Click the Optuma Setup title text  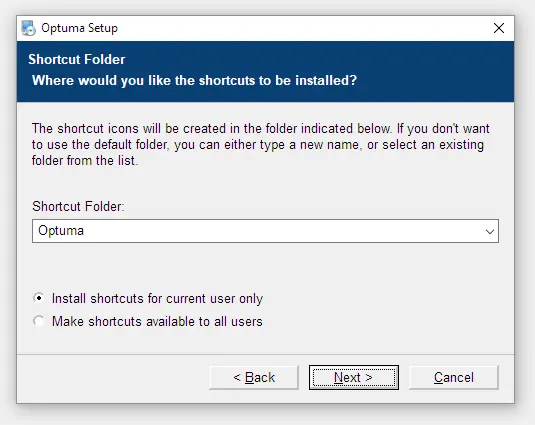tap(79, 28)
